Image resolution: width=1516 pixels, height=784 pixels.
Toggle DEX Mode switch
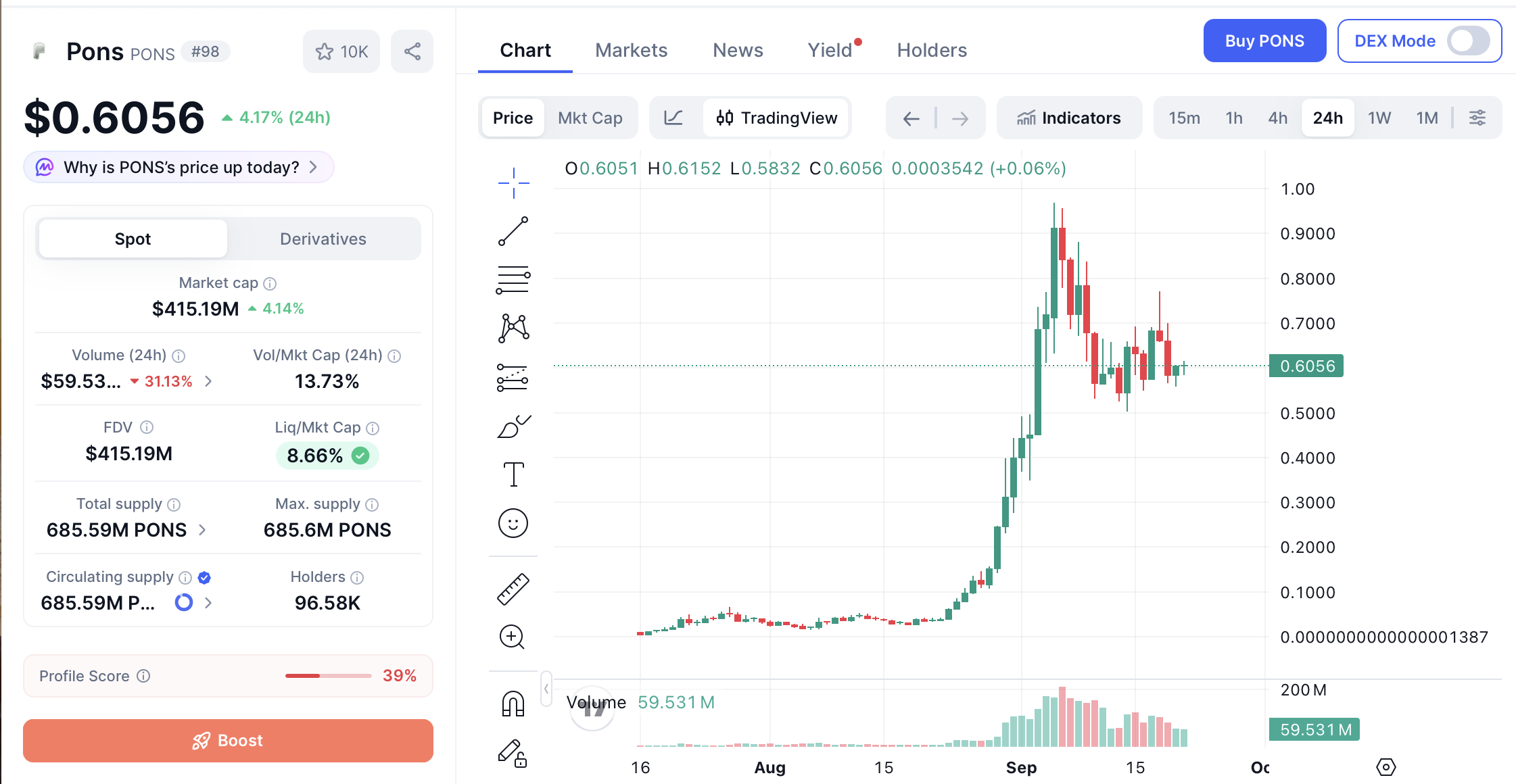[1468, 41]
